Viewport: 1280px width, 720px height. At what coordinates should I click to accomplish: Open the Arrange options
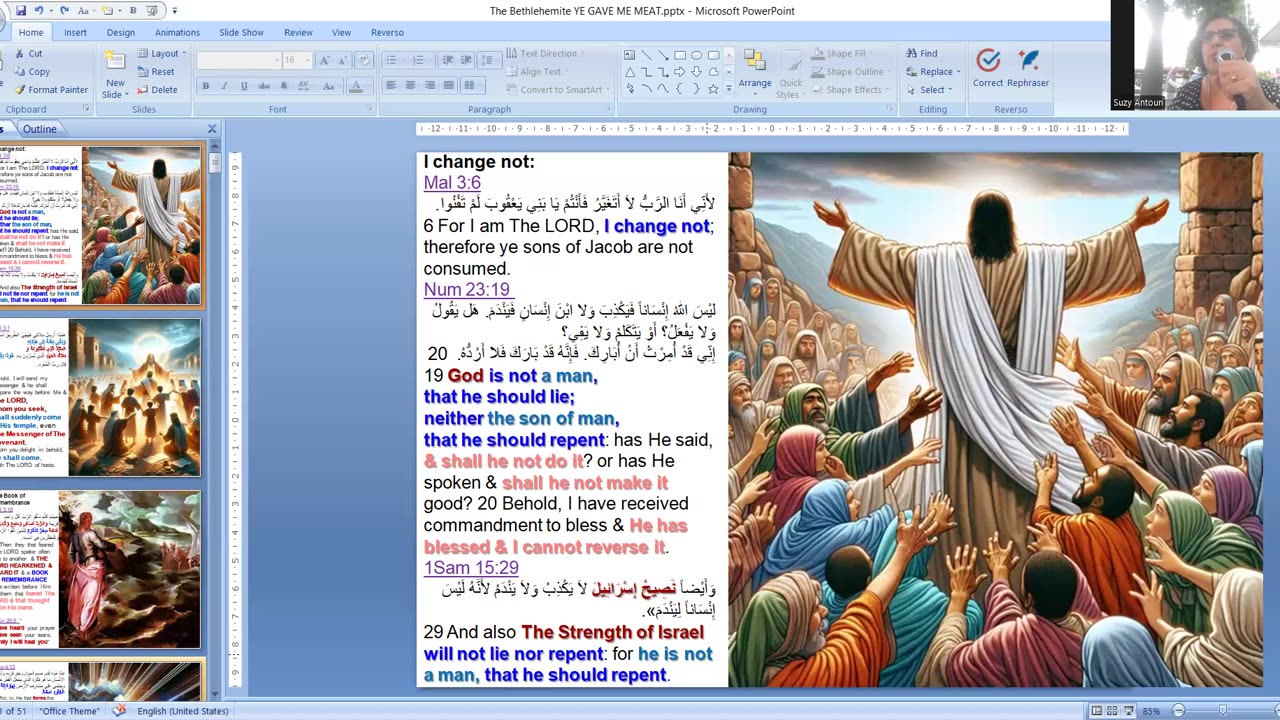click(x=755, y=73)
